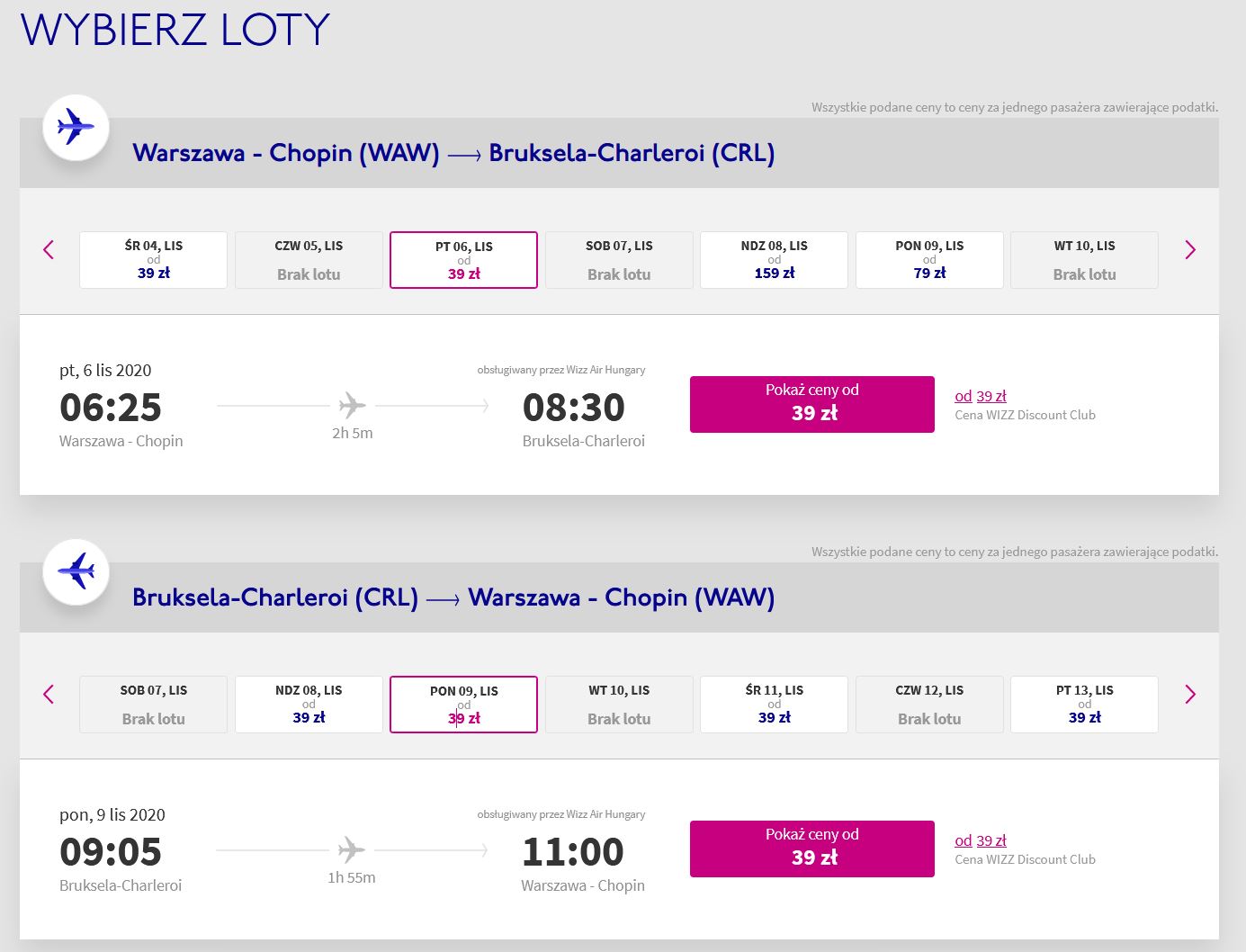
Task: Select outbound date PON 09, LIS for 79 zł
Action: tap(929, 260)
